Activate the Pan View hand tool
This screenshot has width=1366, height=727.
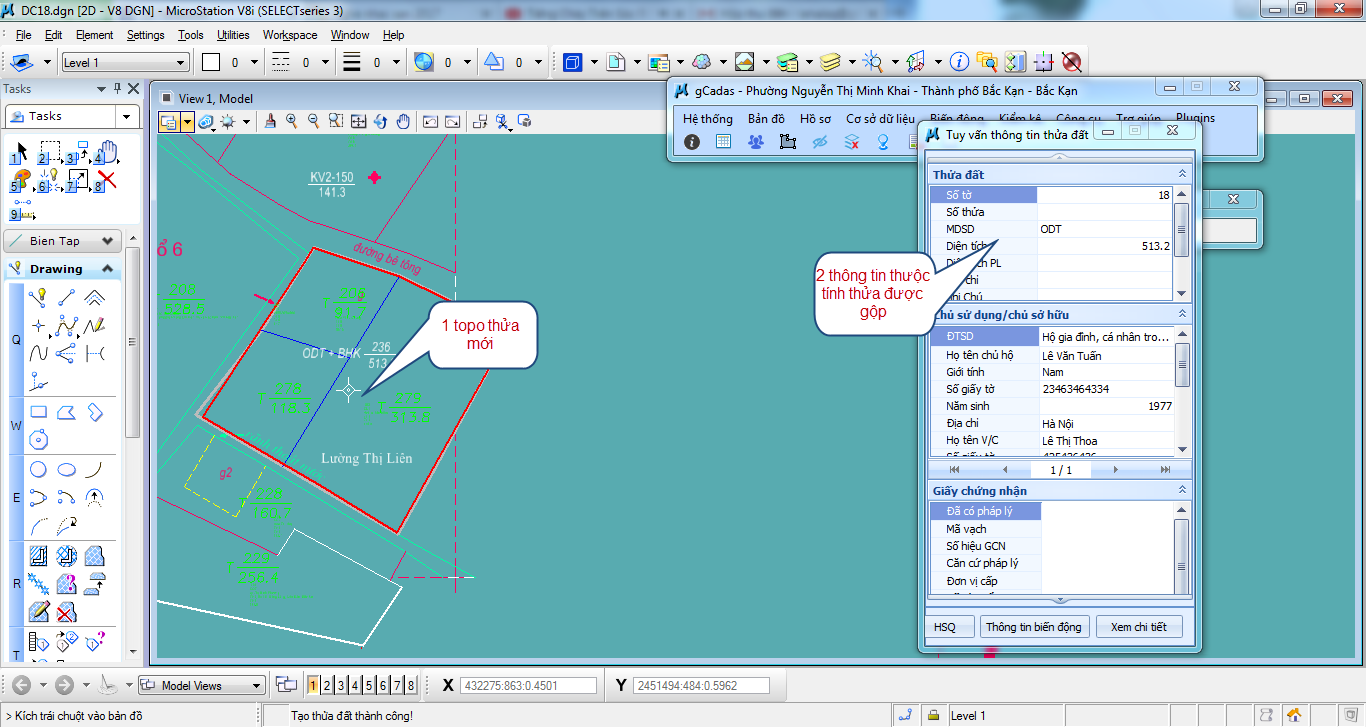tap(403, 122)
